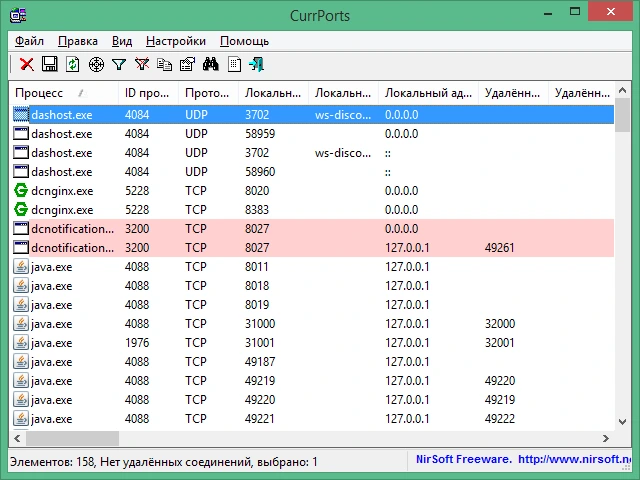Image resolution: width=640 pixels, height=480 pixels.
Task: Sort by the ID про... column header
Action: 148,93
